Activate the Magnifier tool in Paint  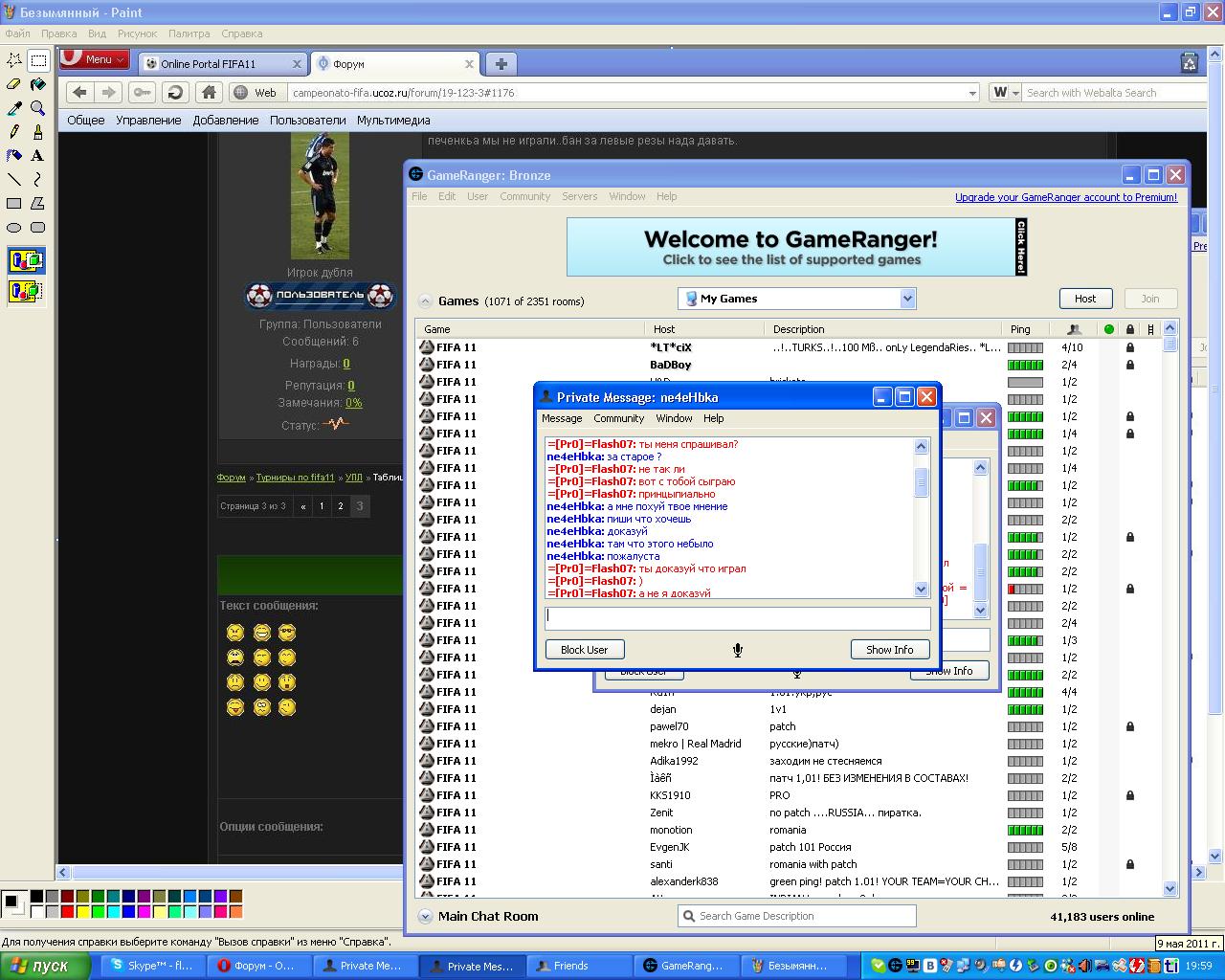(x=38, y=108)
